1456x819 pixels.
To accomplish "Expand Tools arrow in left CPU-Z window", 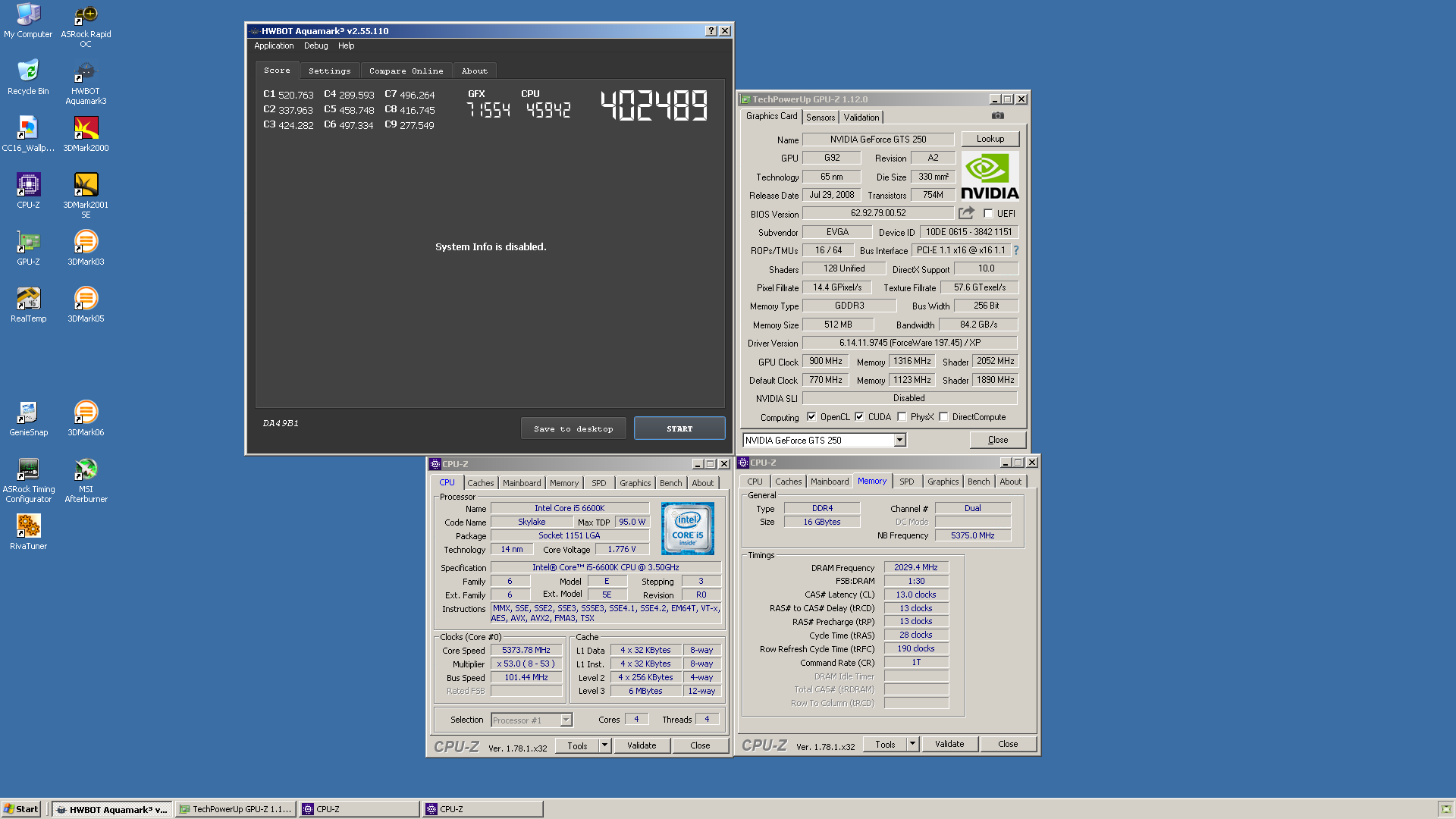I will (604, 745).
